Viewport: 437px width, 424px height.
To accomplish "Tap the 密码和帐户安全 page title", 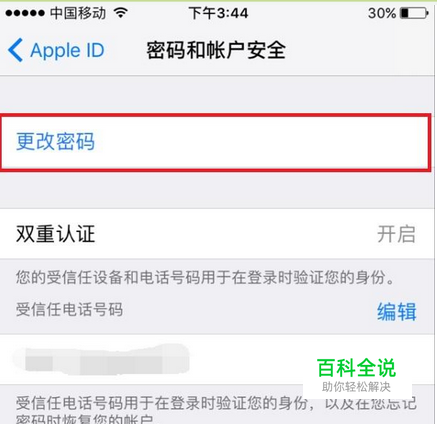I will click(216, 50).
